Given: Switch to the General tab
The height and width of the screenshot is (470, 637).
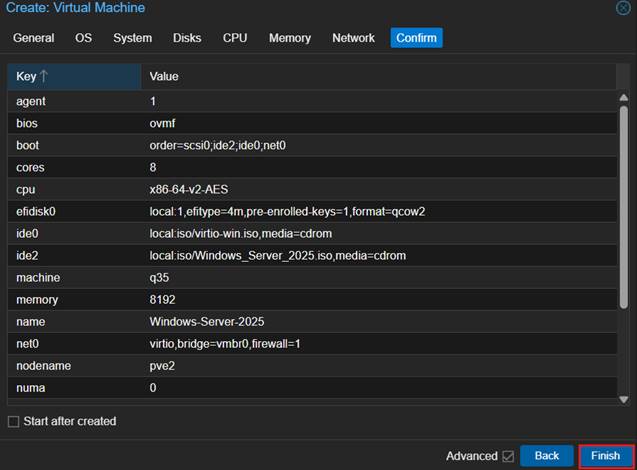Looking at the screenshot, I should point(34,38).
